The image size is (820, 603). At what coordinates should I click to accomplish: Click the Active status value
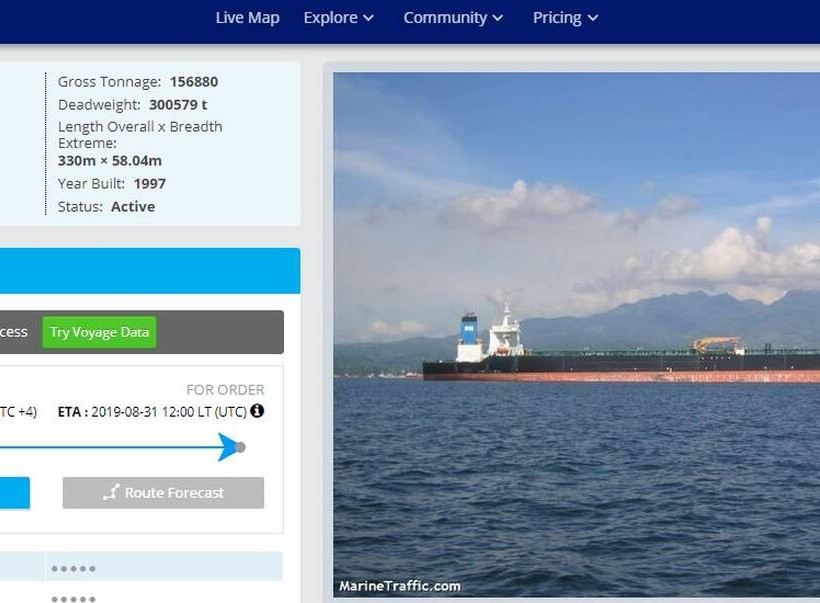133,207
